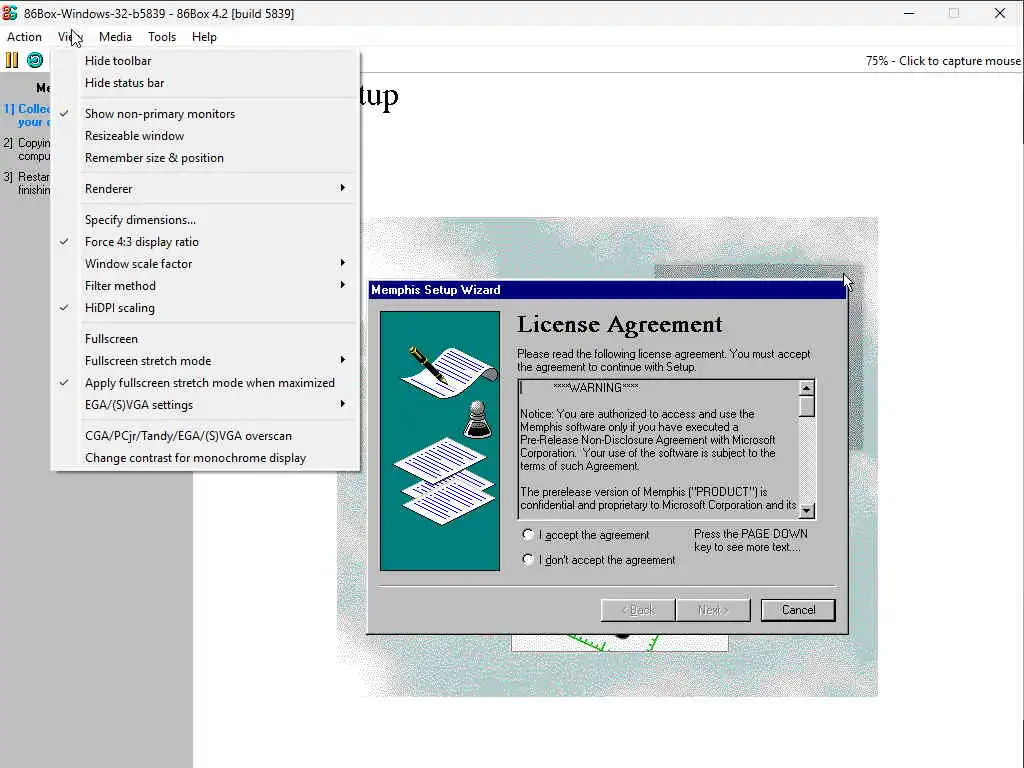Click the license scrollbar thumb
The height and width of the screenshot is (768, 1024).
807,406
